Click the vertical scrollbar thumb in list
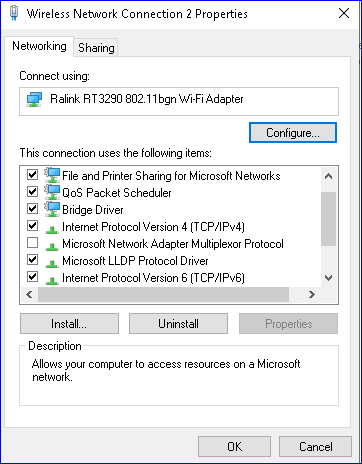The height and width of the screenshot is (464, 362). [x=329, y=219]
